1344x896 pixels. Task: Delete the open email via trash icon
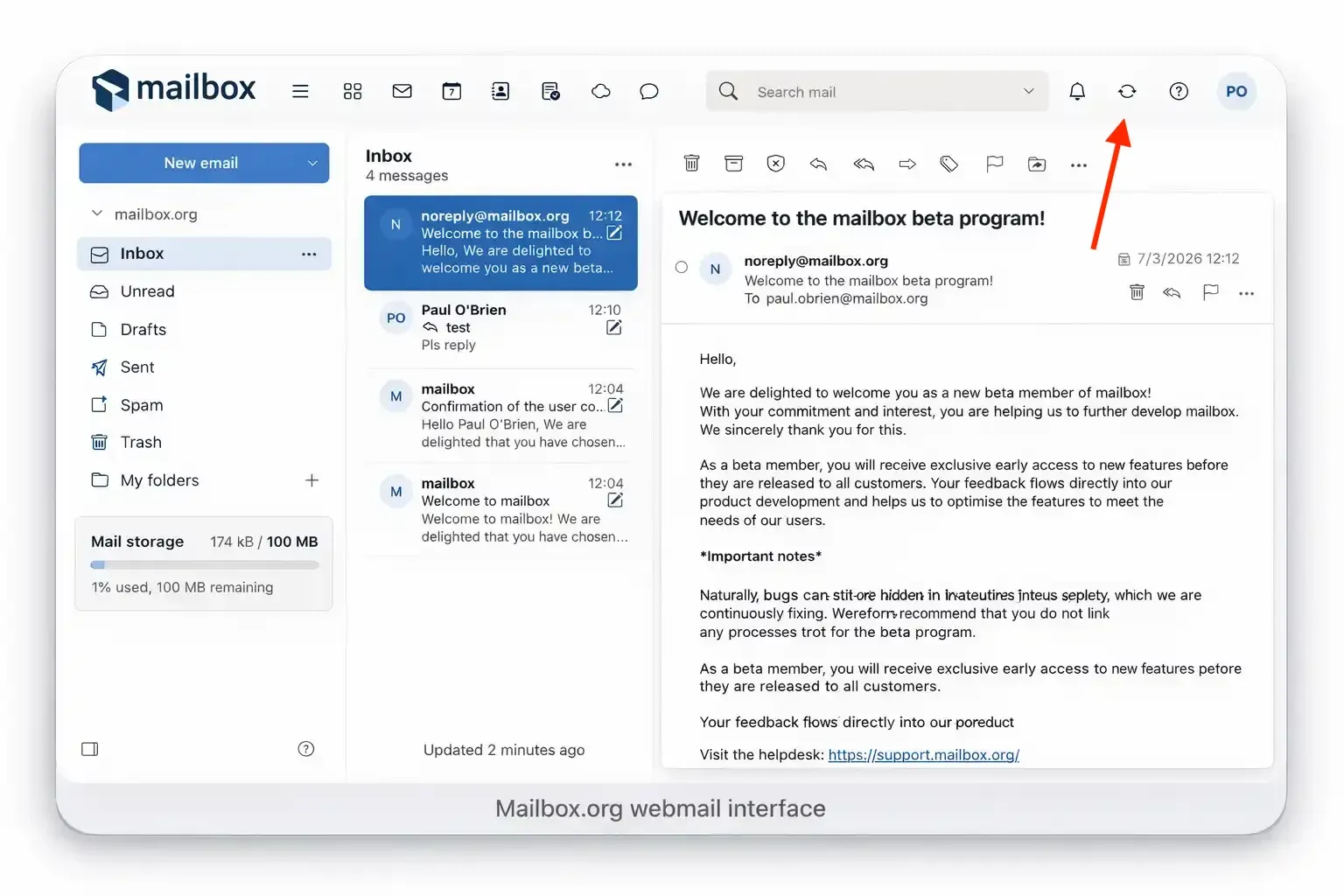click(x=691, y=164)
